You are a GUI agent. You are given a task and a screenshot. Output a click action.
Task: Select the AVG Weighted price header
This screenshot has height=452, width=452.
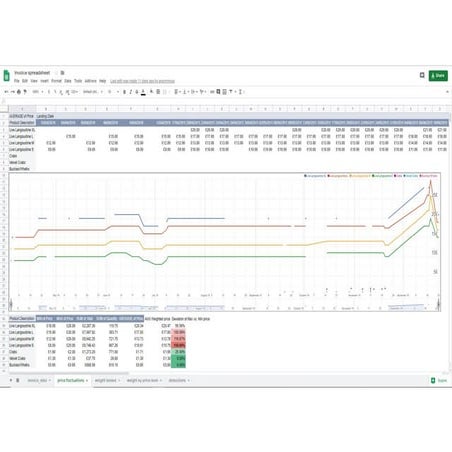click(158, 319)
